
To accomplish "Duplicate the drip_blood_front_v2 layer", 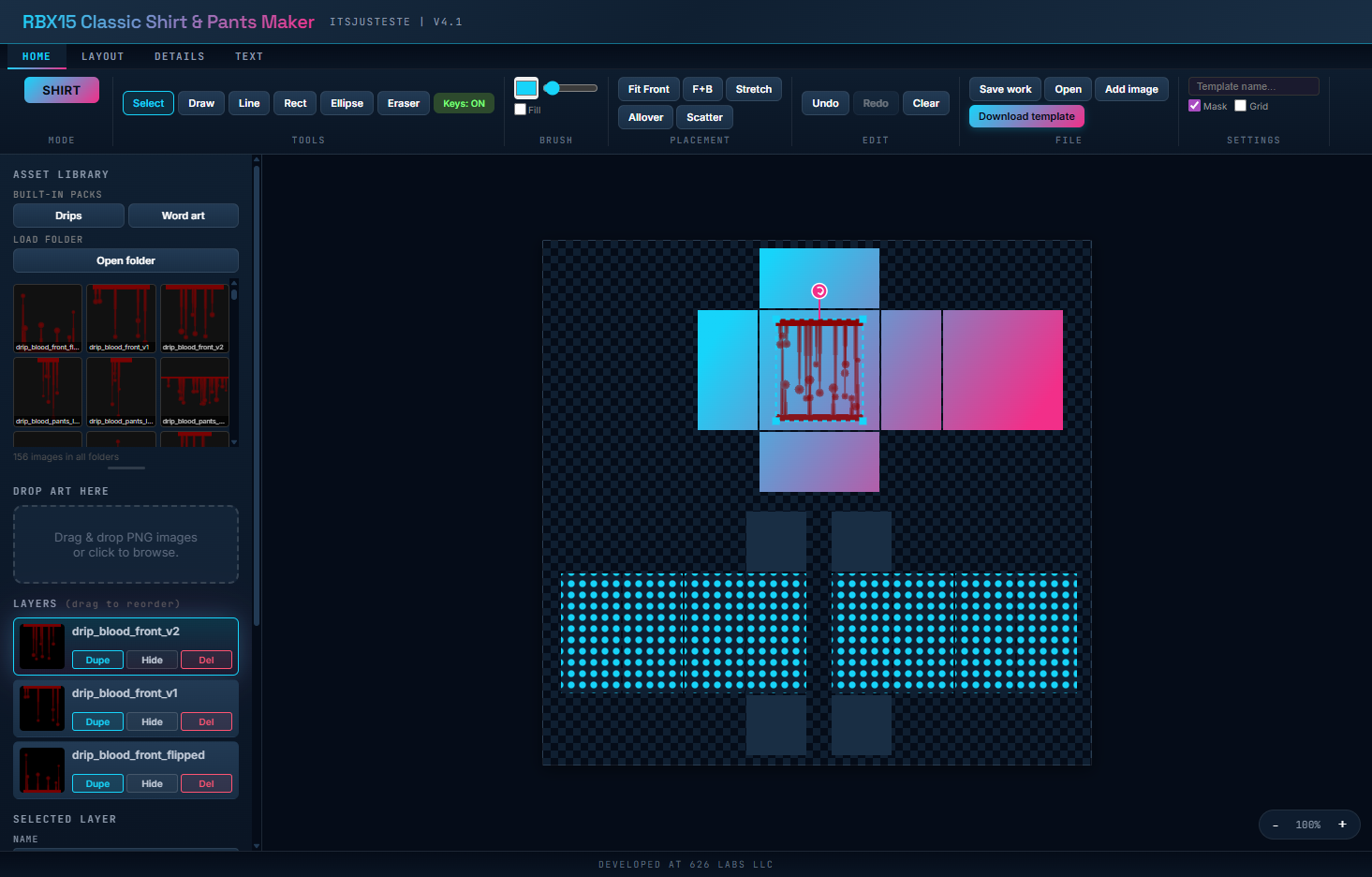I will pyautogui.click(x=97, y=660).
